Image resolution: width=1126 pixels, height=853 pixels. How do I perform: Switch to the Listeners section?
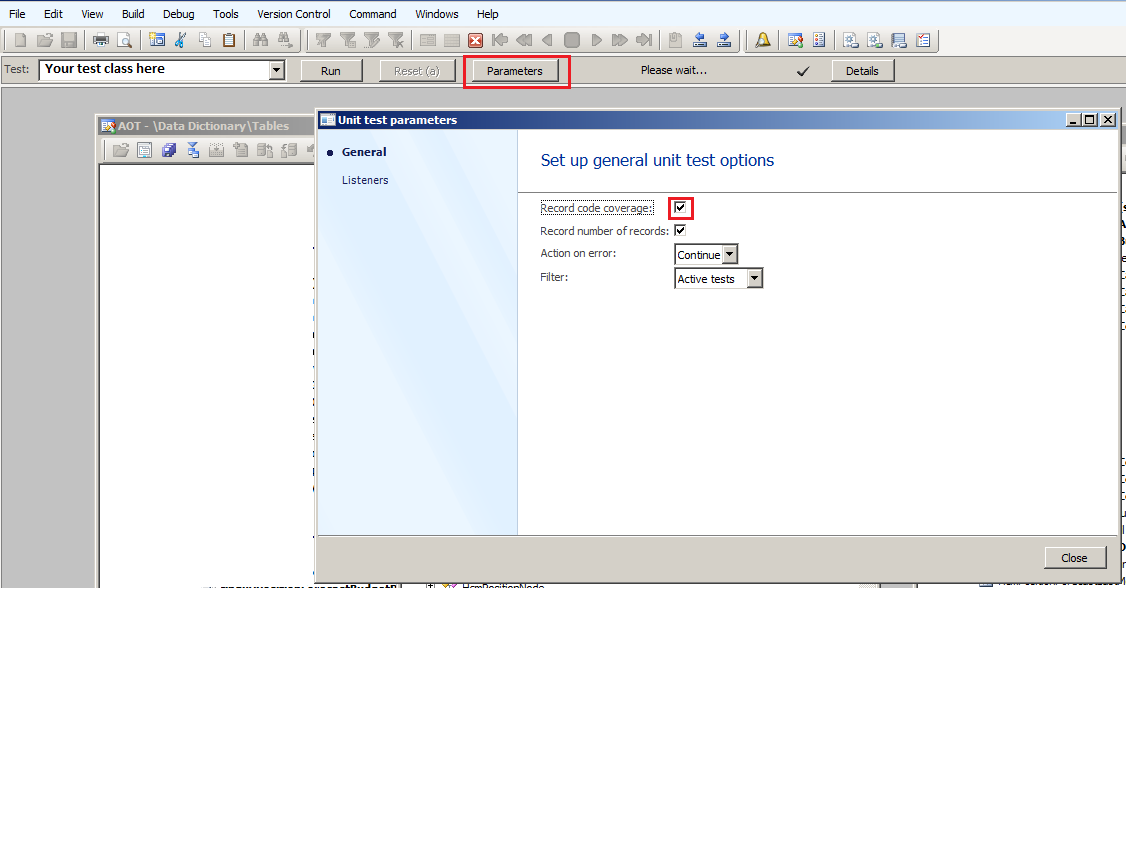click(x=365, y=180)
